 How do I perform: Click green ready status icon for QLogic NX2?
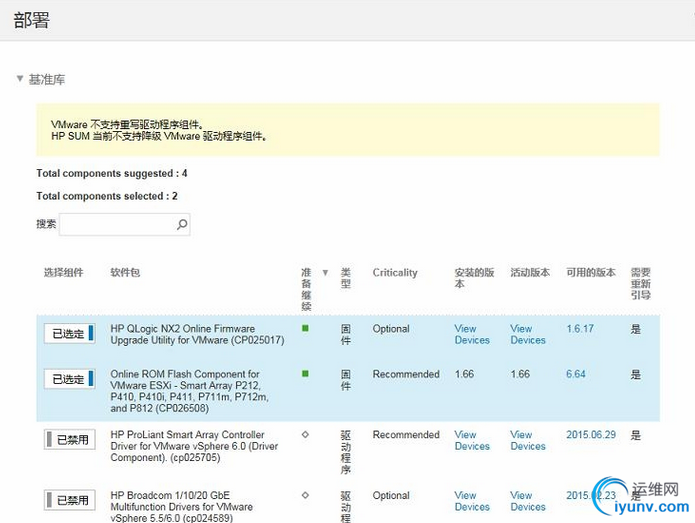click(x=305, y=328)
